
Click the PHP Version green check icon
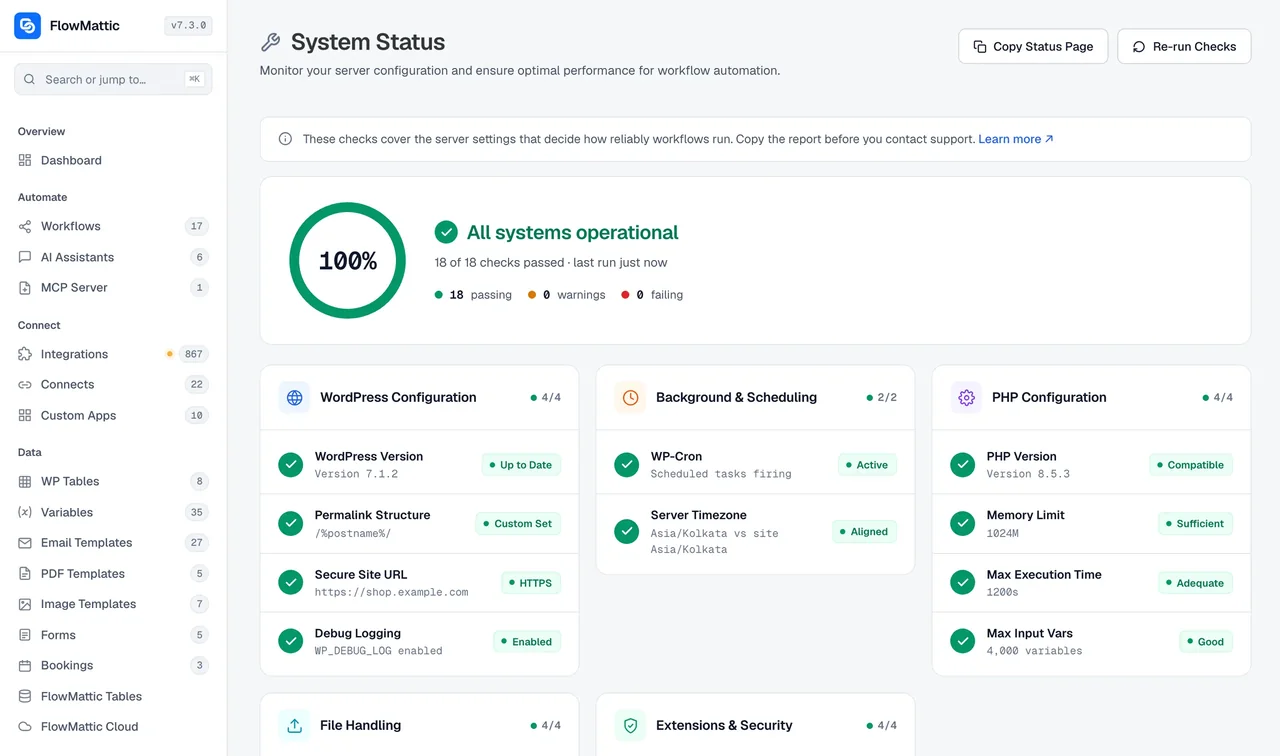coord(963,464)
